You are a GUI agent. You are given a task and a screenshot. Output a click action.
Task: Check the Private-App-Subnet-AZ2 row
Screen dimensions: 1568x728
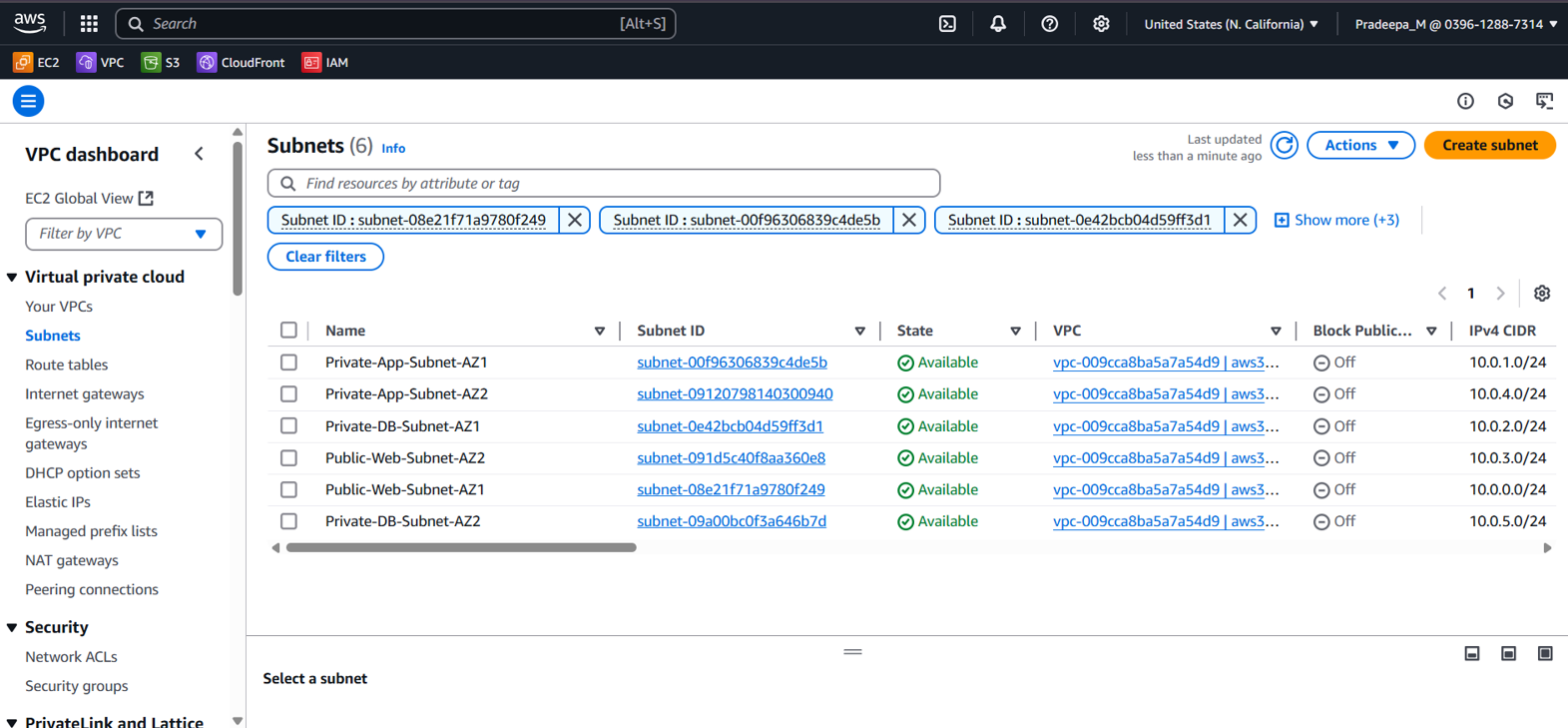pos(288,394)
